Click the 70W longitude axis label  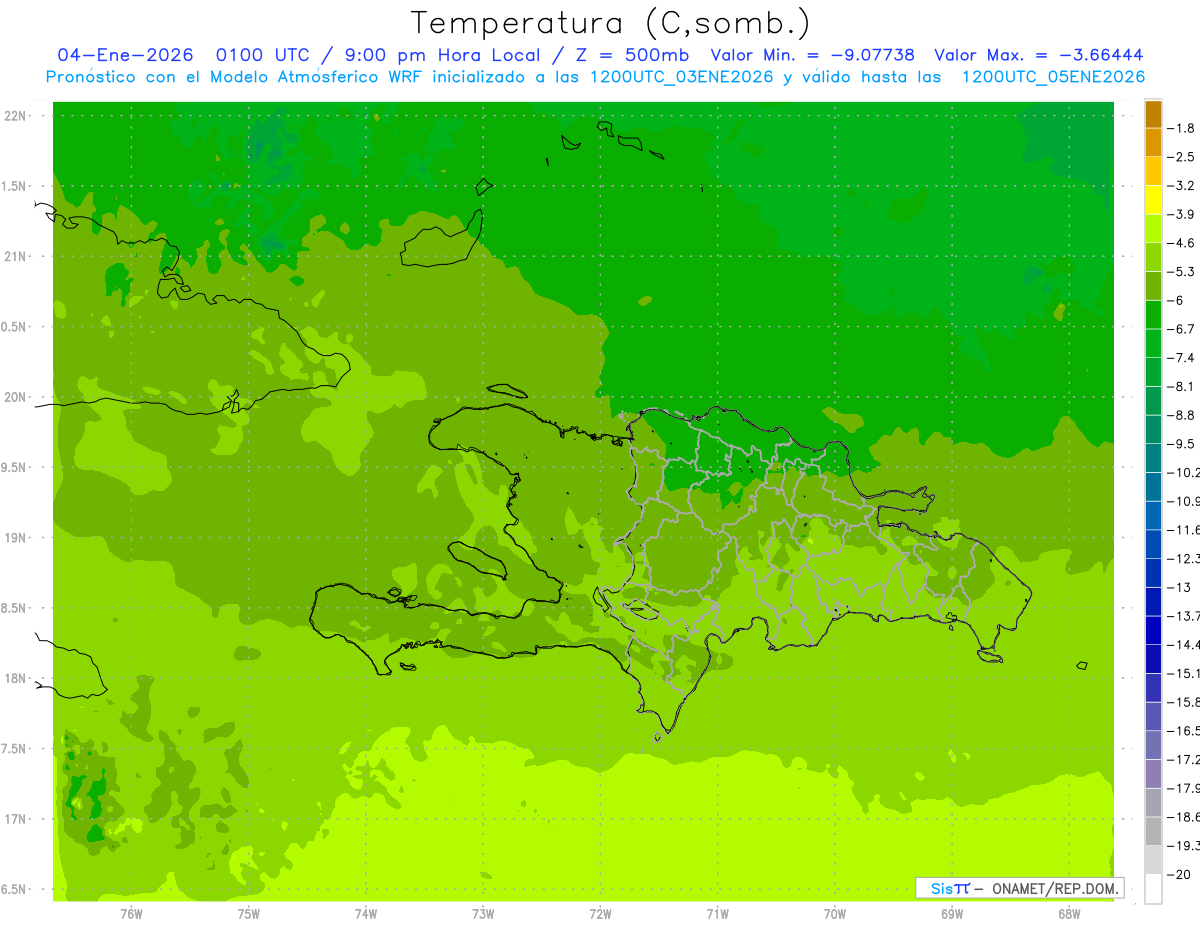pos(835,913)
